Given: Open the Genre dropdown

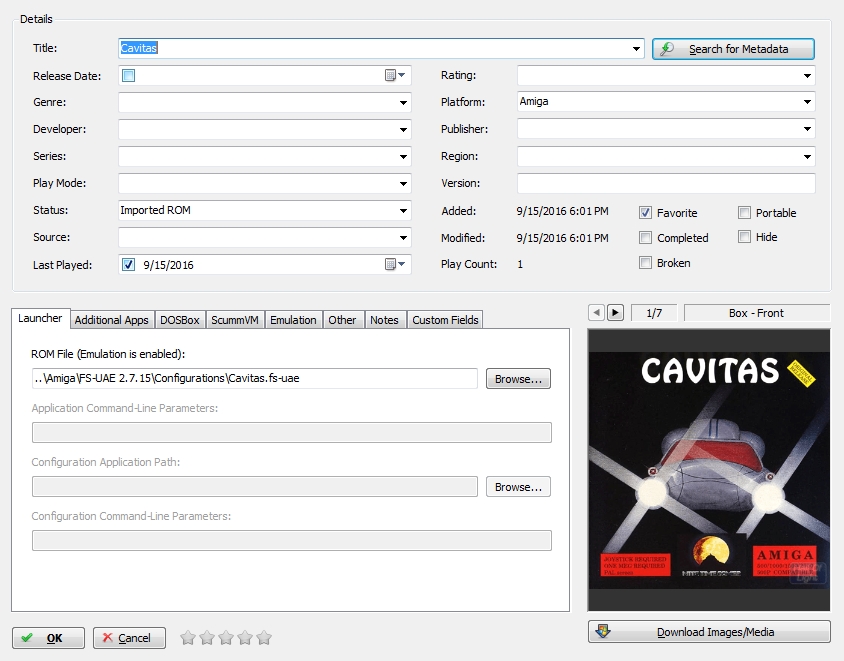Looking at the screenshot, I should 403,102.
